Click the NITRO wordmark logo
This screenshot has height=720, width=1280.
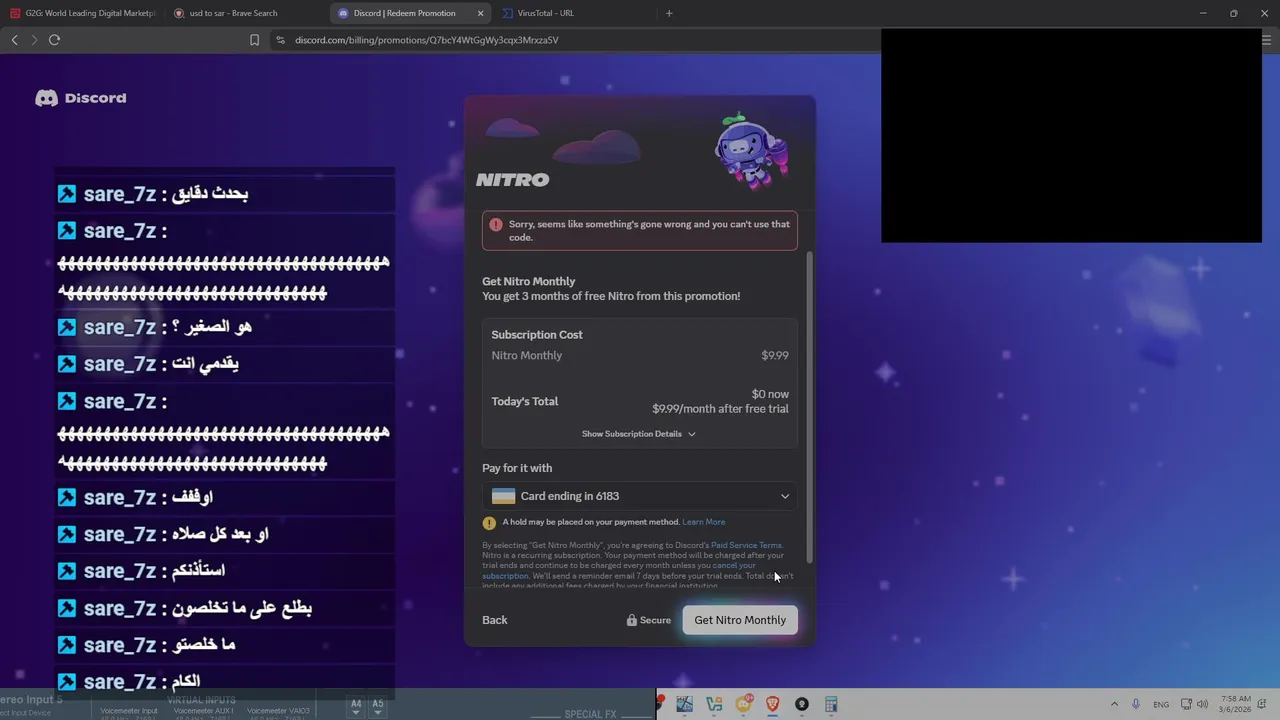pos(512,180)
